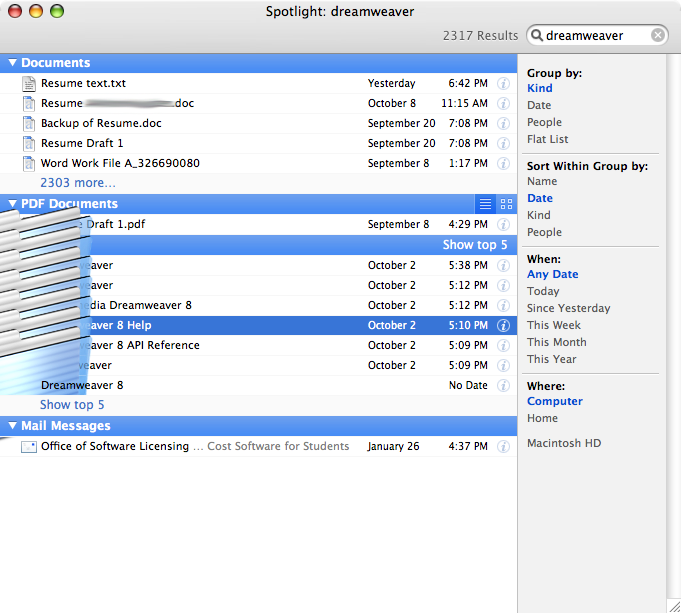This screenshot has height=613, width=681.
Task: Limit search location to Home
Action: point(542,418)
